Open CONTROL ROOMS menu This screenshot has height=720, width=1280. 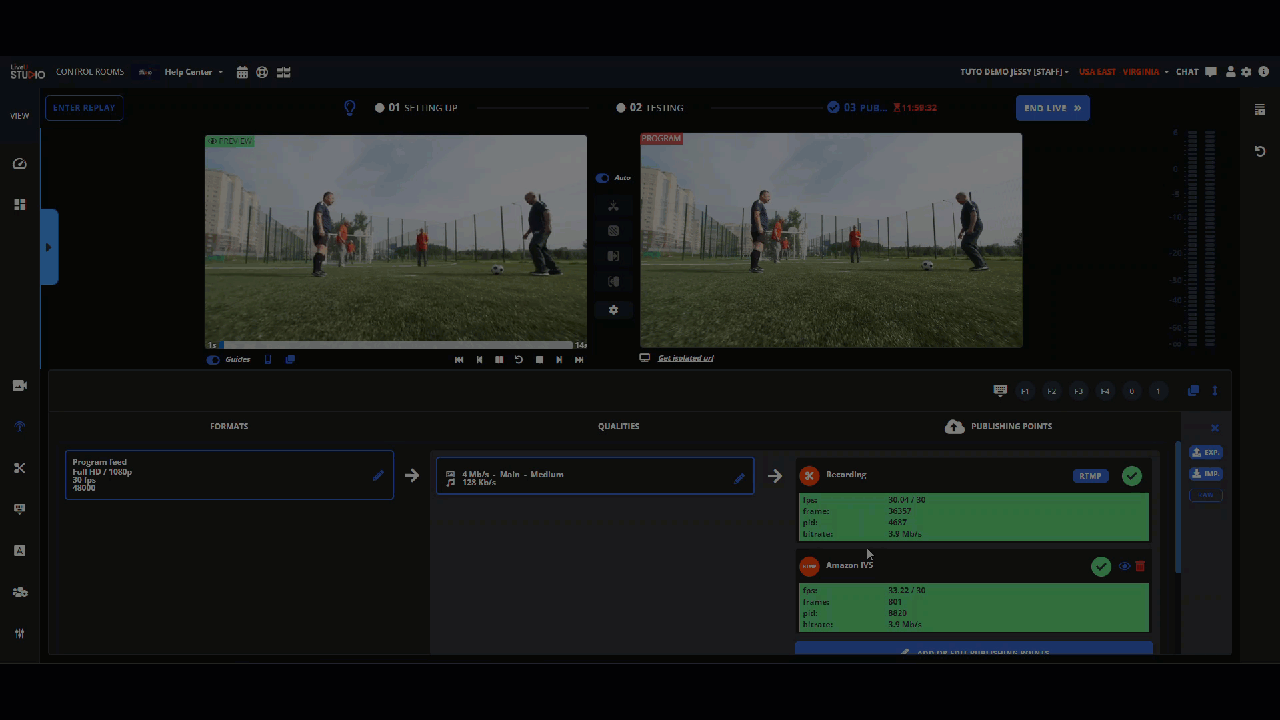(x=90, y=72)
